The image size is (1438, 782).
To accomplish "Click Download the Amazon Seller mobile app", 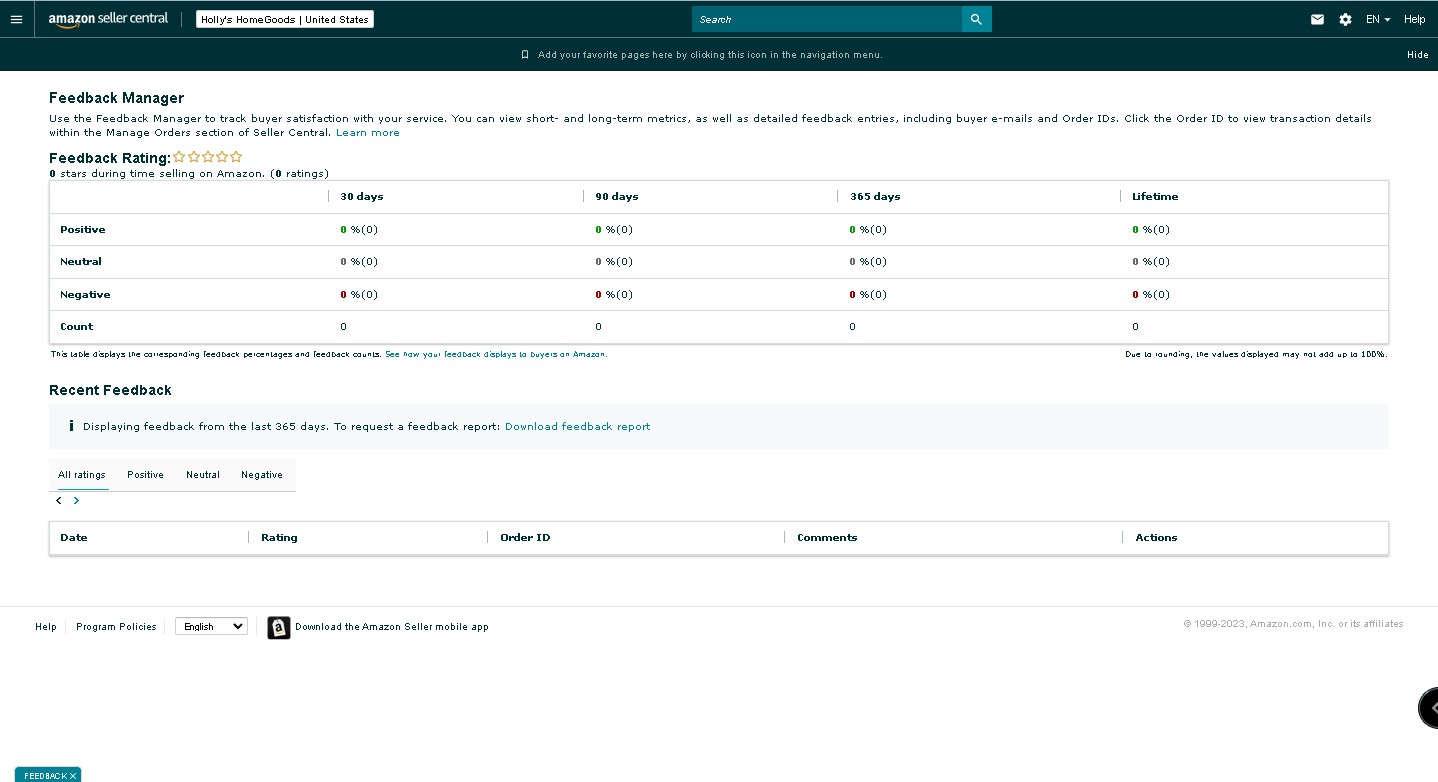I will [392, 627].
